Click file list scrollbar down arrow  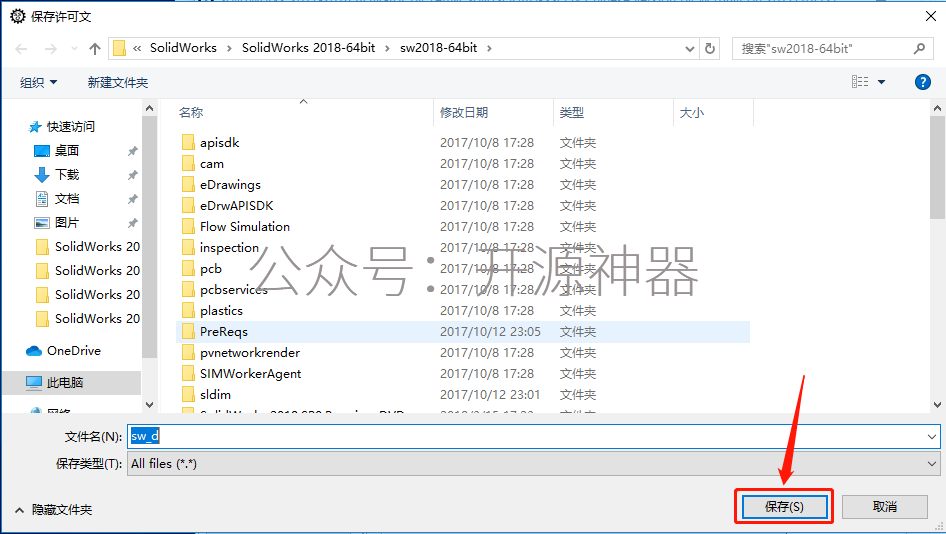tap(938, 405)
